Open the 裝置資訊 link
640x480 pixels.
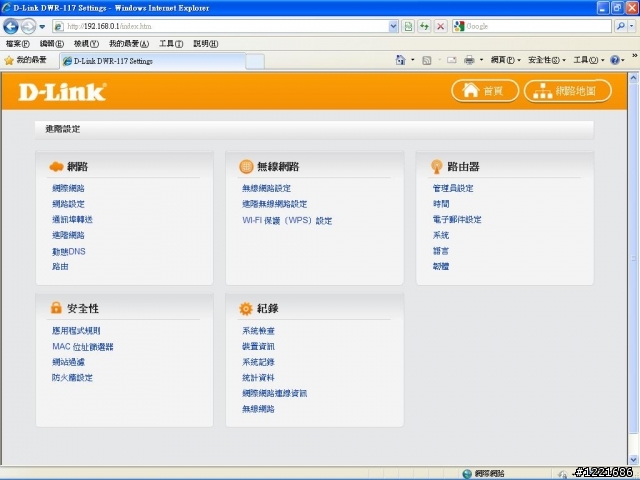tap(258, 346)
